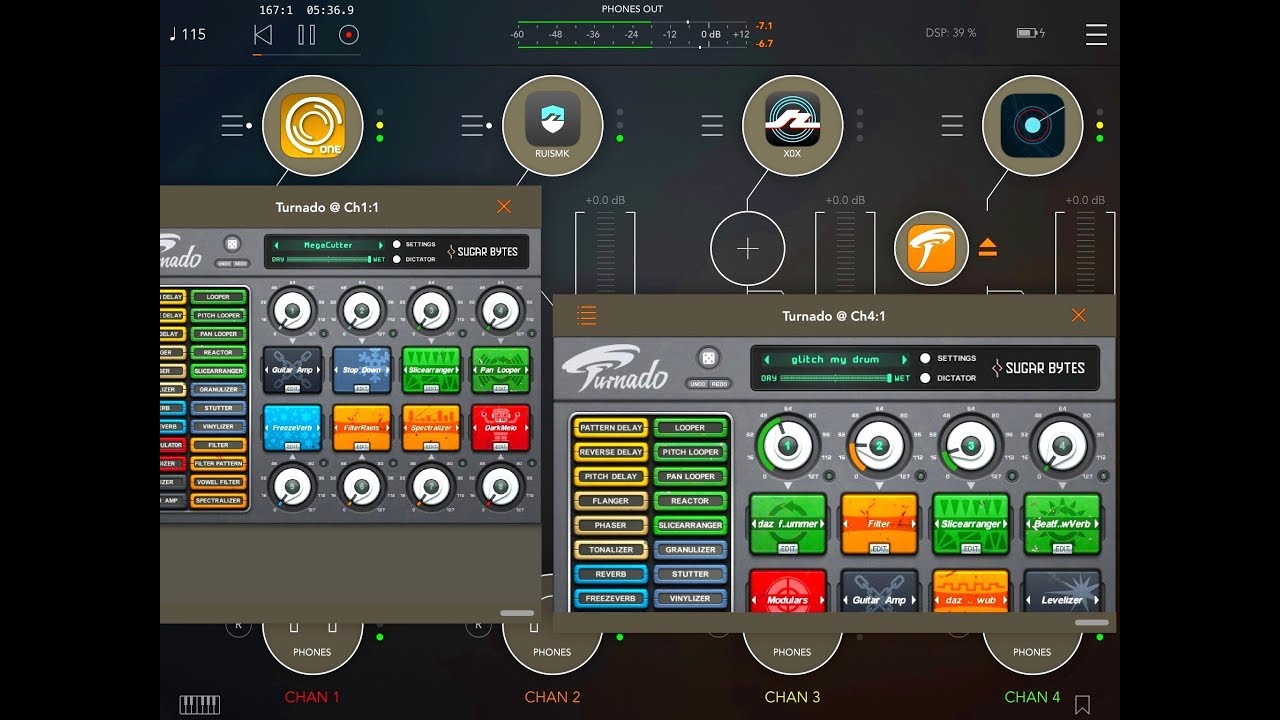The width and height of the screenshot is (1280, 720).
Task: Click knob 8 in Ch1:1 Turnado window
Action: 501,487
